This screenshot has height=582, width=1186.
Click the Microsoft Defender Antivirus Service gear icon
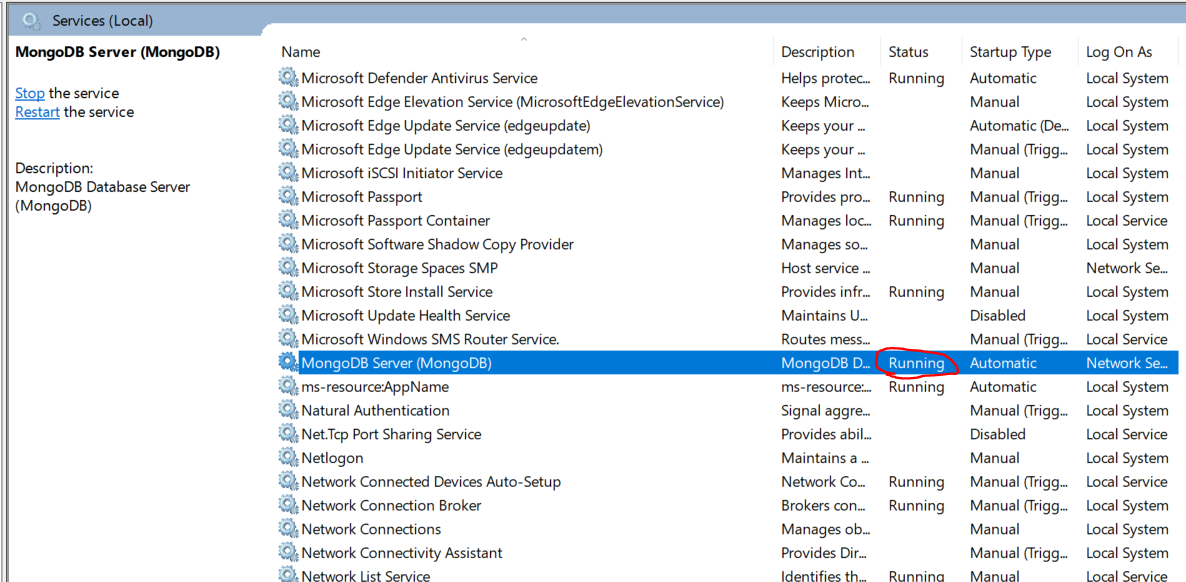tap(288, 78)
